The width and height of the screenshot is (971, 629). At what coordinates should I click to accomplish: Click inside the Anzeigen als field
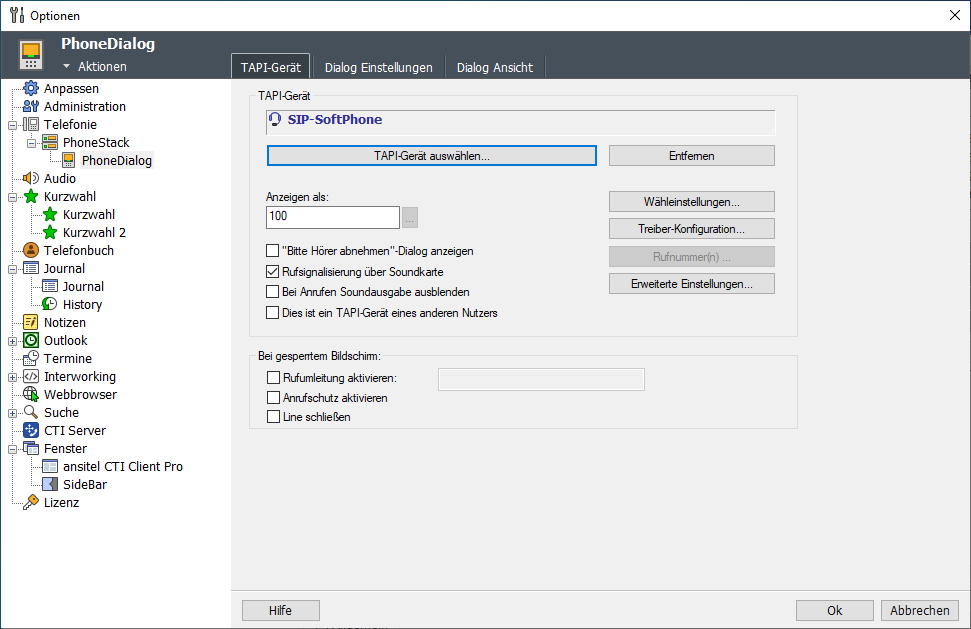pyautogui.click(x=332, y=216)
